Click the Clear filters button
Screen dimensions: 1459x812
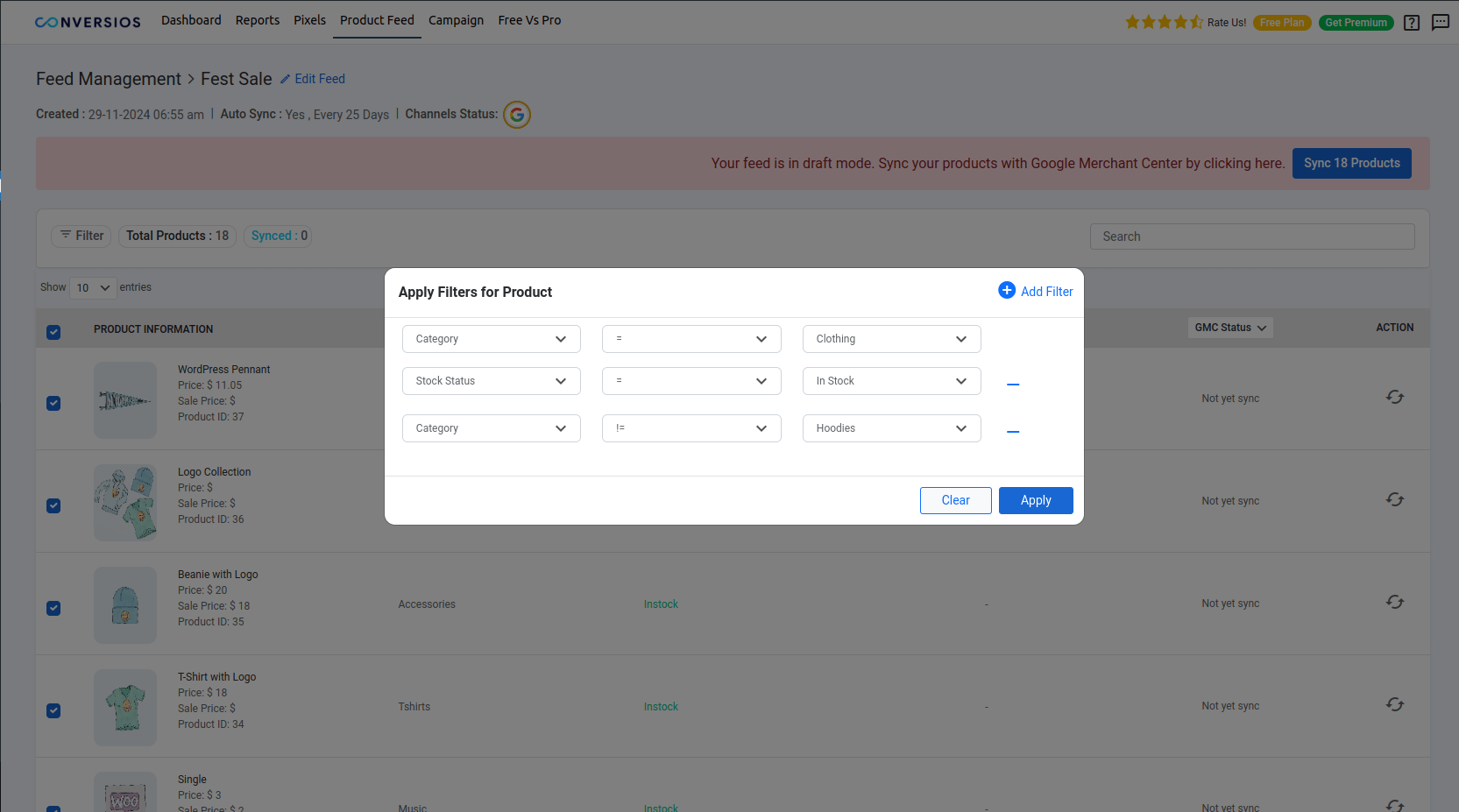955,500
